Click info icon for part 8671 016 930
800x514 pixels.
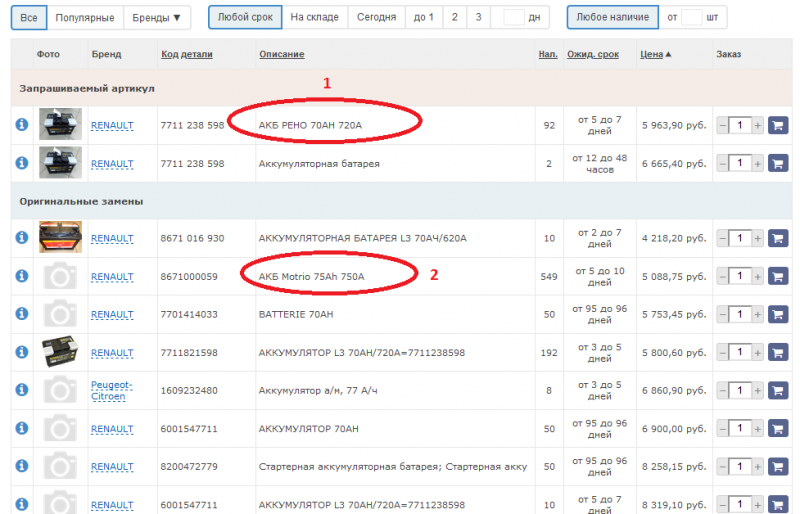[x=21, y=237]
